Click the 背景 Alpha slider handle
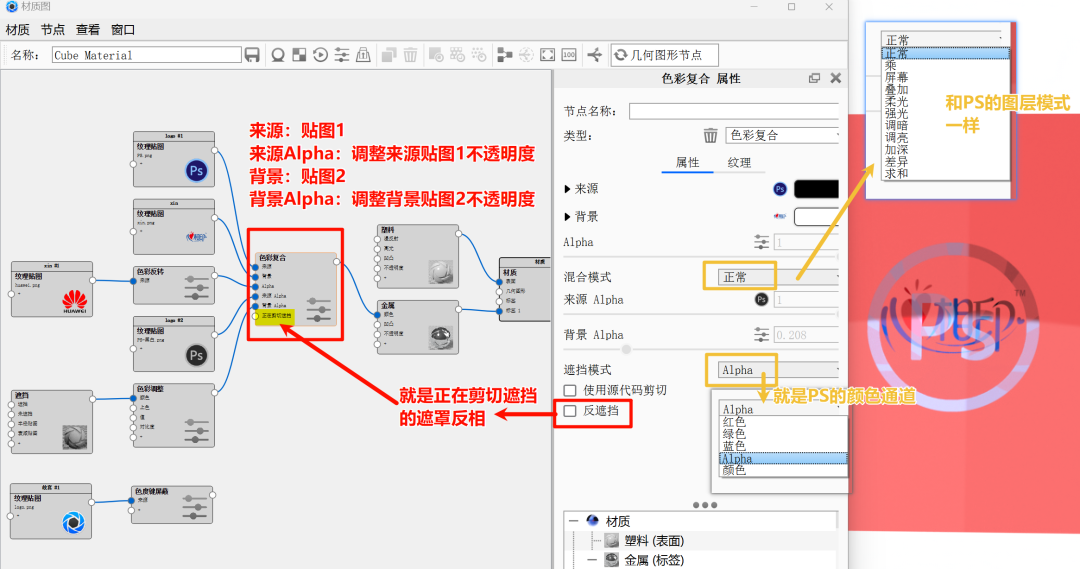This screenshot has height=569, width=1080. click(626, 349)
